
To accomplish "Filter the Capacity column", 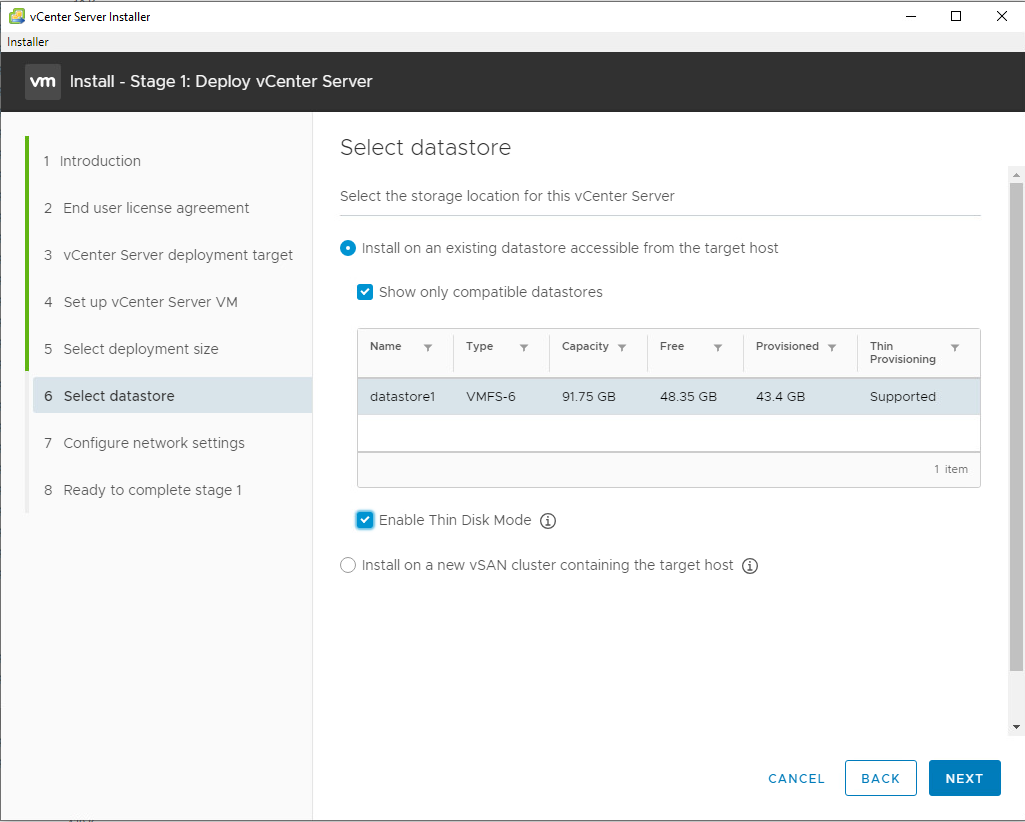I will (x=622, y=348).
